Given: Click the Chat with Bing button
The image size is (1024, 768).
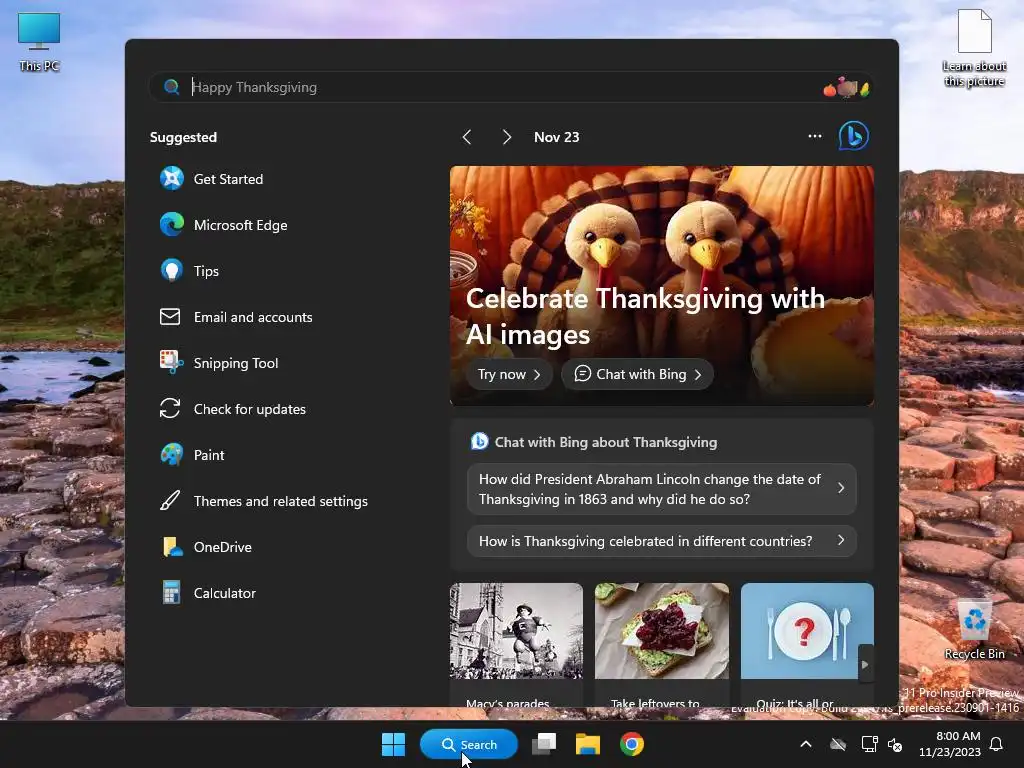Looking at the screenshot, I should (x=637, y=374).
